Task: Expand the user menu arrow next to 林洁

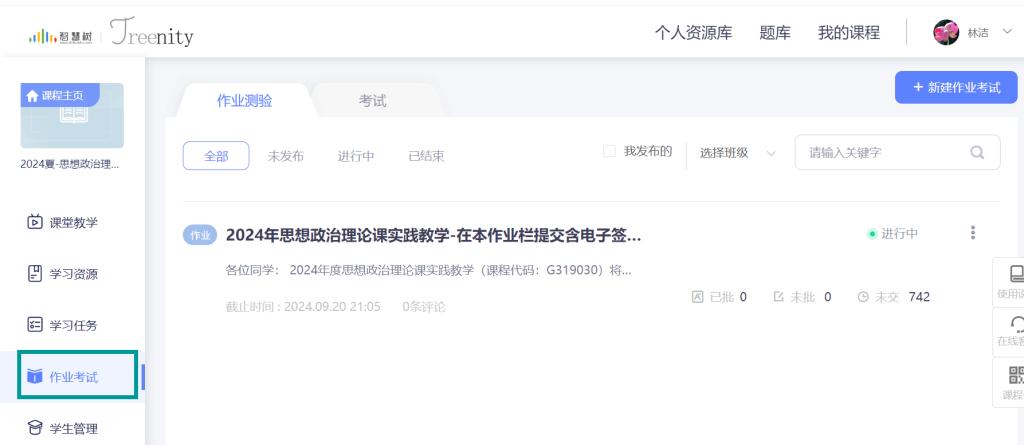Action: coord(1006,33)
